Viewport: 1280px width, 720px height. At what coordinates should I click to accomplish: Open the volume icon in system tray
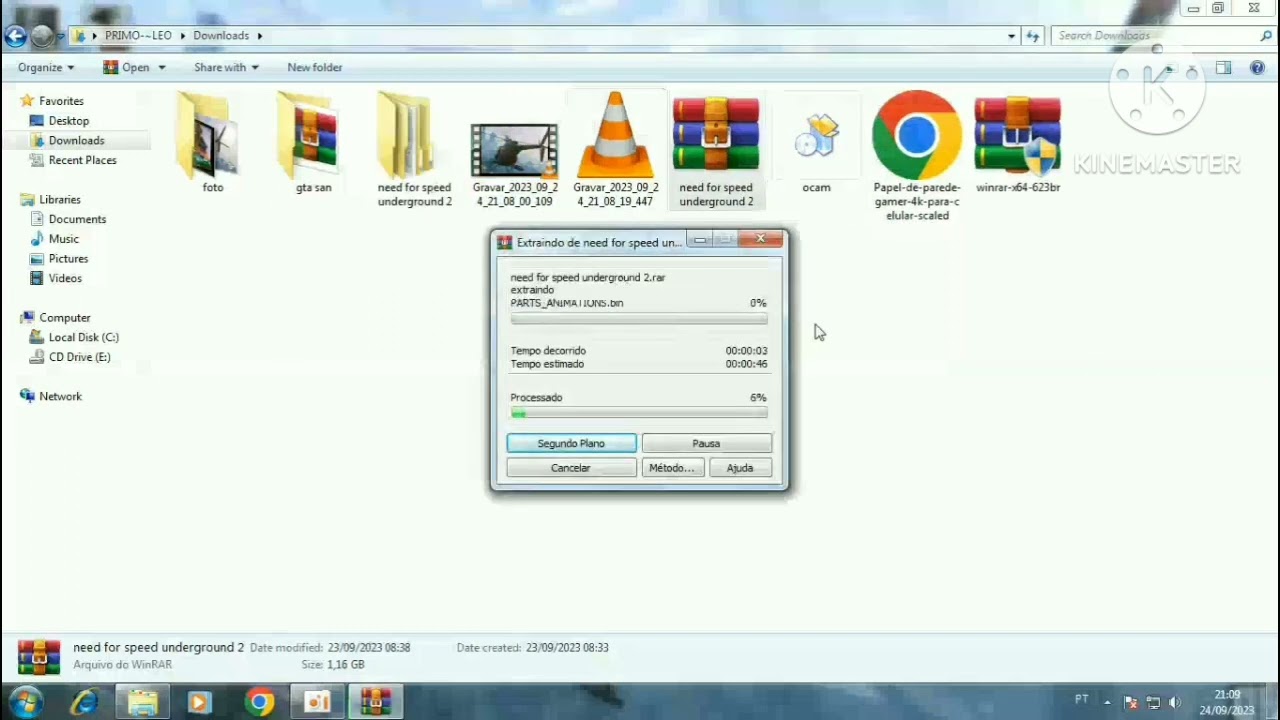click(x=1174, y=702)
